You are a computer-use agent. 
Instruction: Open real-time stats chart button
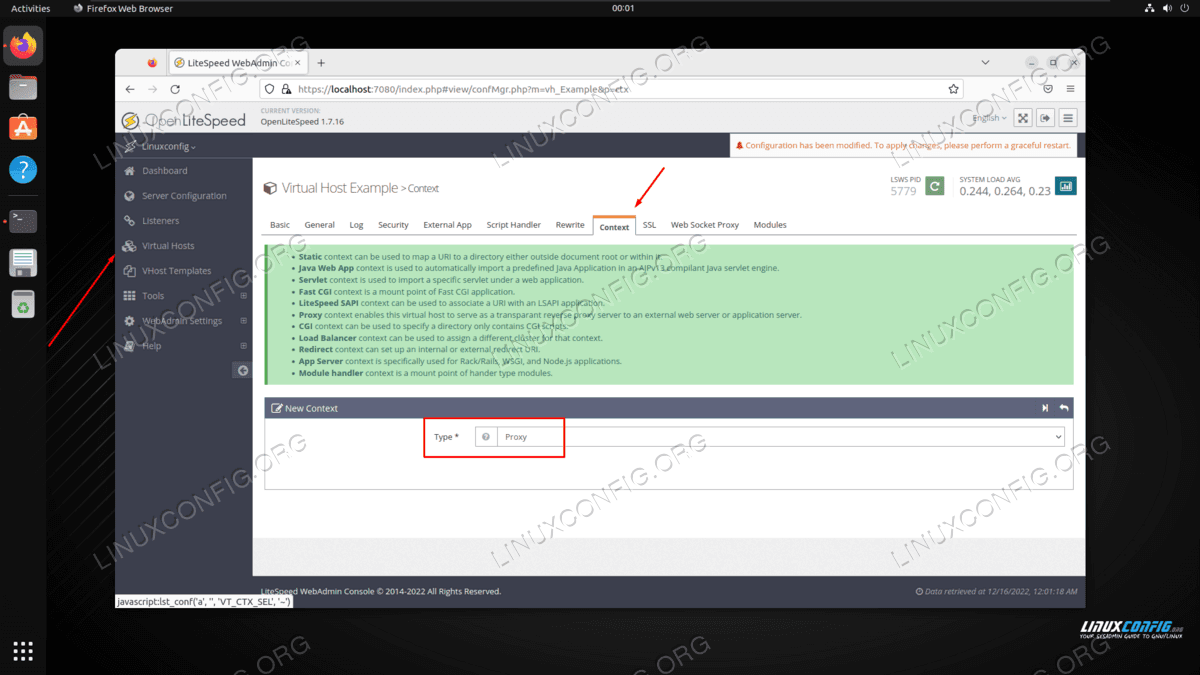(1066, 186)
